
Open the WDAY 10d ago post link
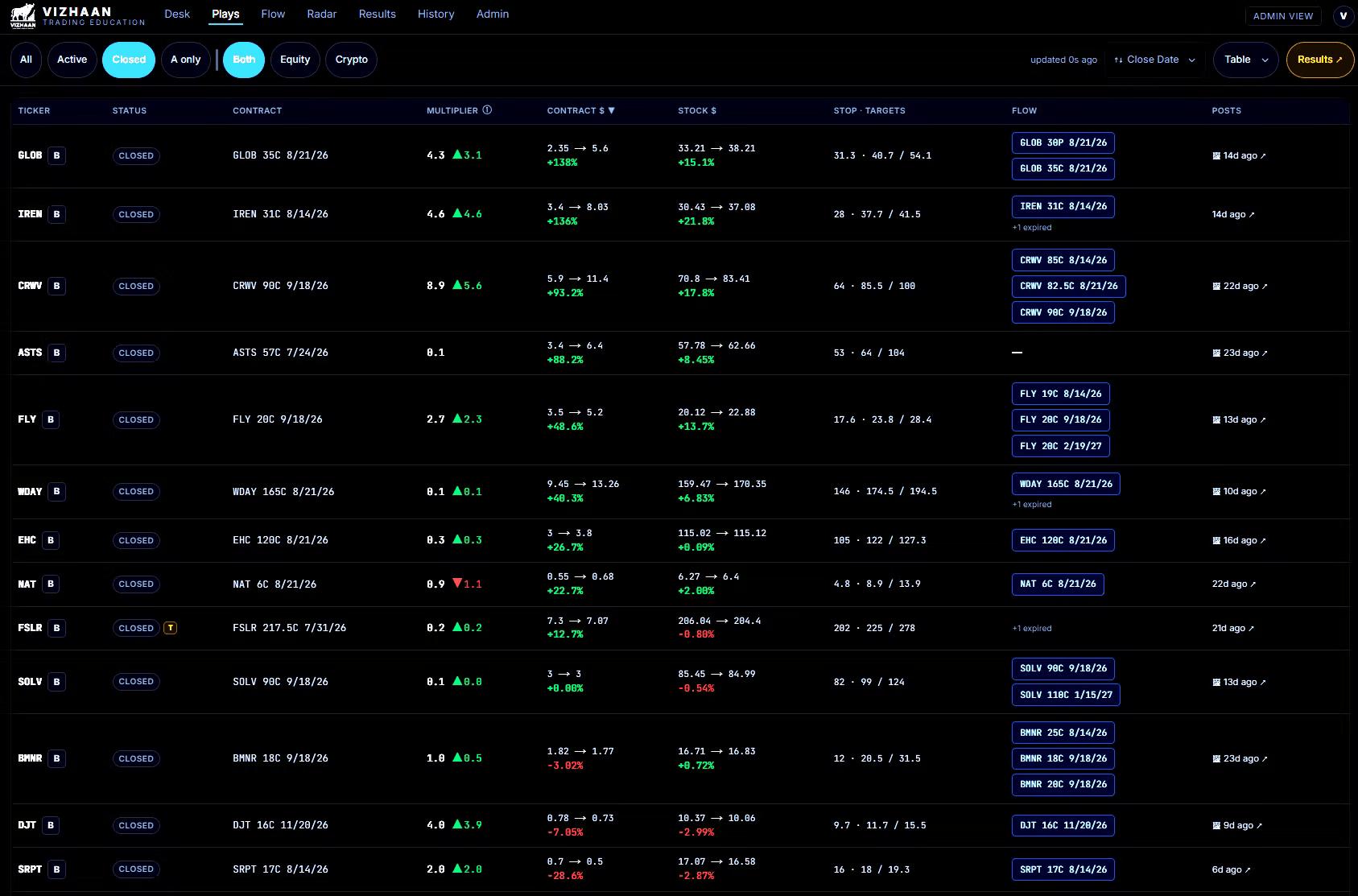coord(1239,491)
